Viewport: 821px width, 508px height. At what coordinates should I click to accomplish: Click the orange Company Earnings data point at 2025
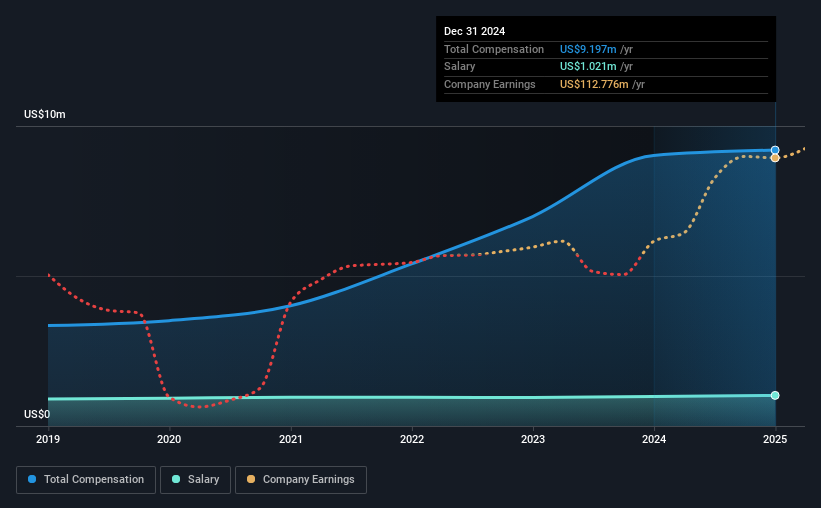tap(775, 158)
